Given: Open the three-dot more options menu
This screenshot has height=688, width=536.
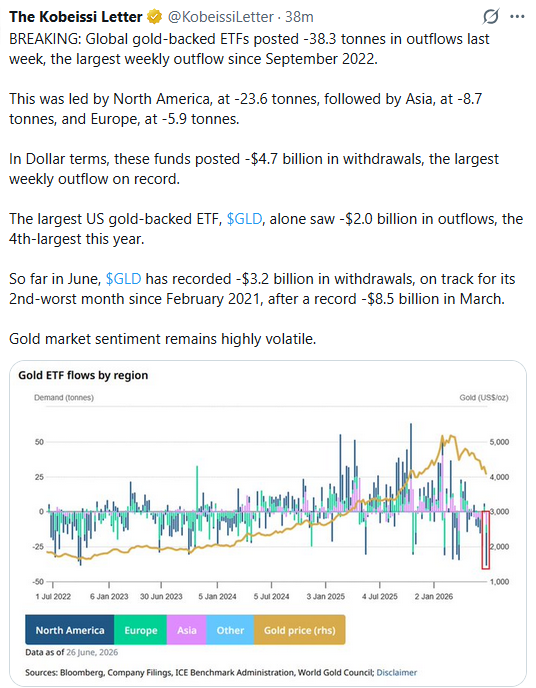Looking at the screenshot, I should tap(517, 17).
